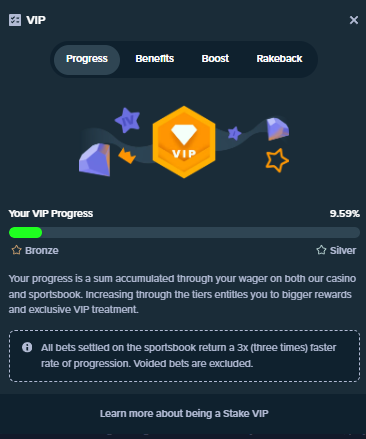The height and width of the screenshot is (439, 366).
Task: Click the 9.59% progress value
Action: pyautogui.click(x=345, y=214)
